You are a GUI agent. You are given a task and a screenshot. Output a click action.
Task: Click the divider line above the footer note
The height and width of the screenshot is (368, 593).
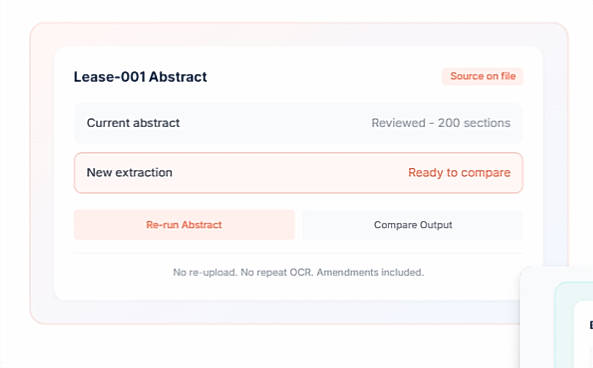(298, 253)
